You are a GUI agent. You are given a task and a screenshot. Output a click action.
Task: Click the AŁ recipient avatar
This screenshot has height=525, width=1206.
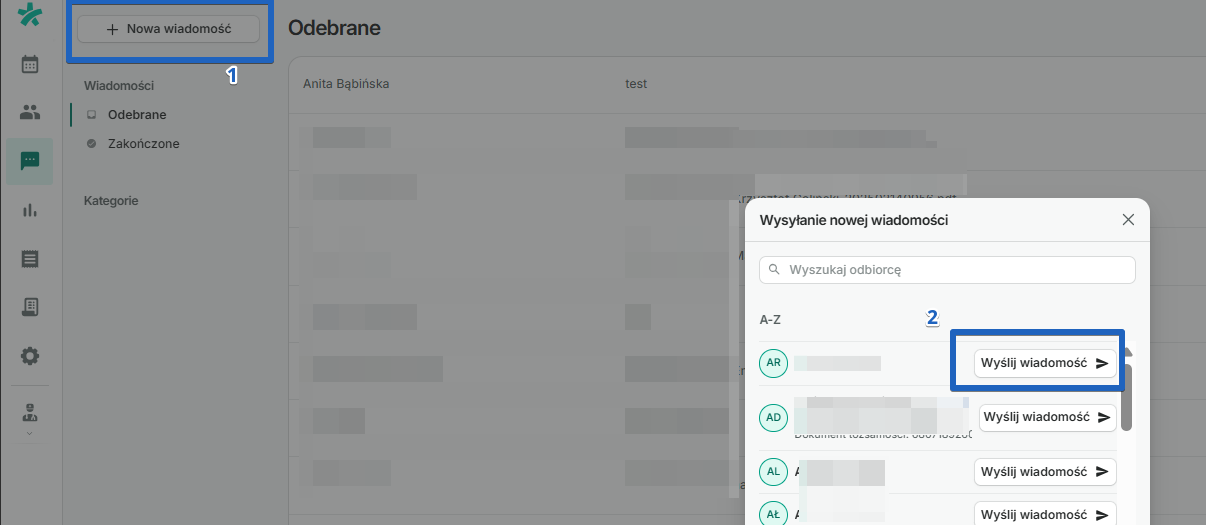click(774, 515)
